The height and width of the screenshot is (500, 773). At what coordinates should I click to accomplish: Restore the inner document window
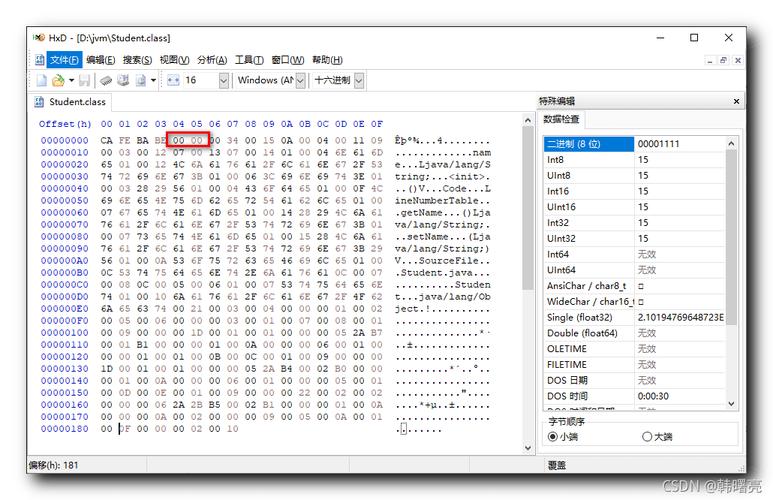point(723,60)
